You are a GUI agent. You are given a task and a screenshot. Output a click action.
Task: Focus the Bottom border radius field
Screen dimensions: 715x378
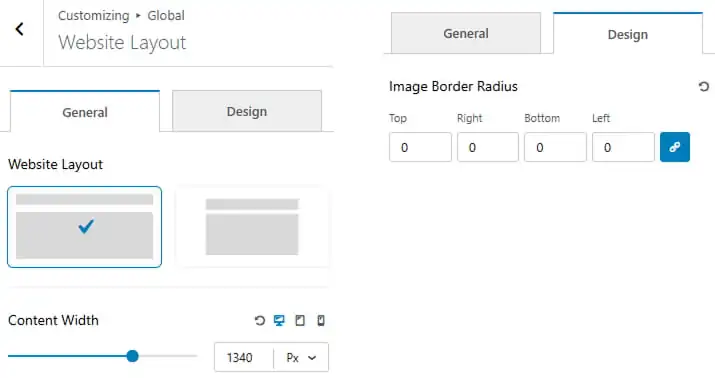555,147
